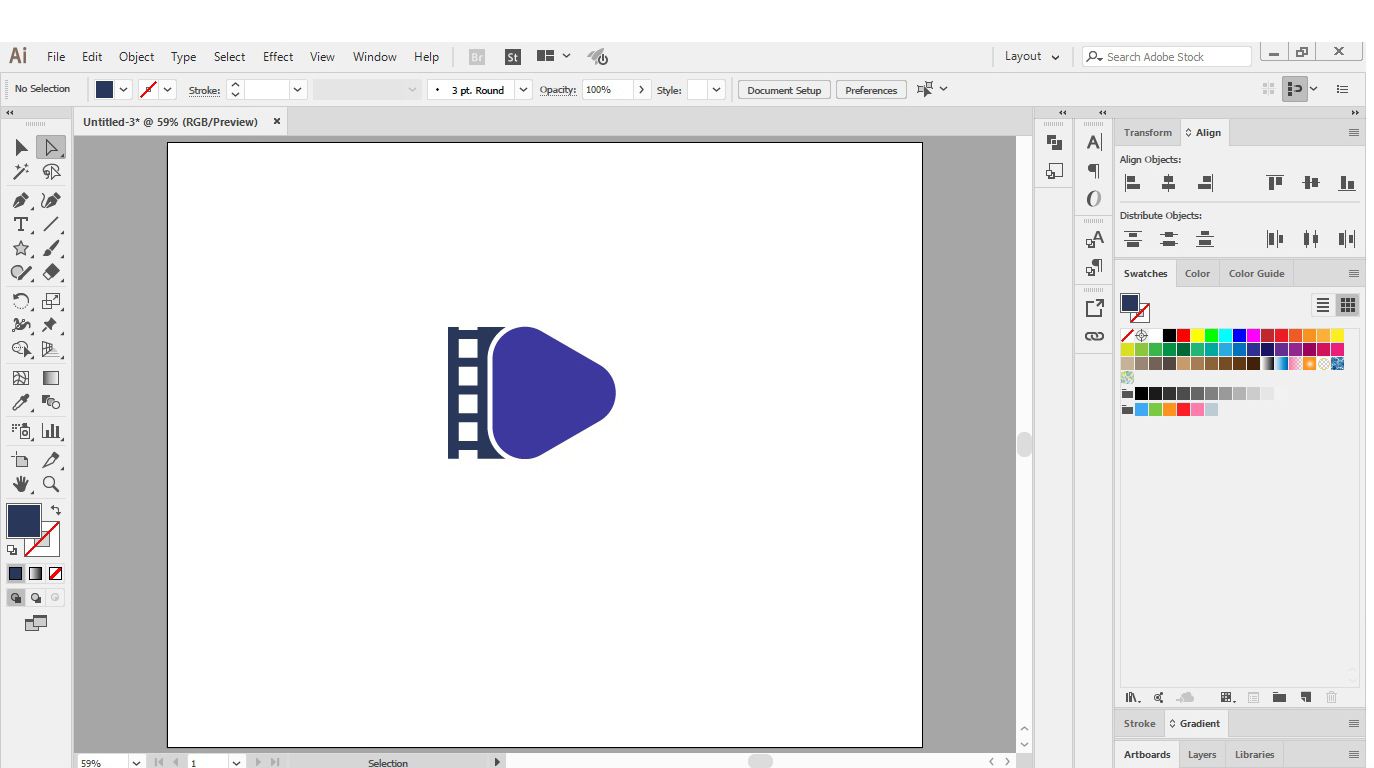Enable Draw Behind mode
This screenshot has width=1374, height=768.
[x=35, y=598]
